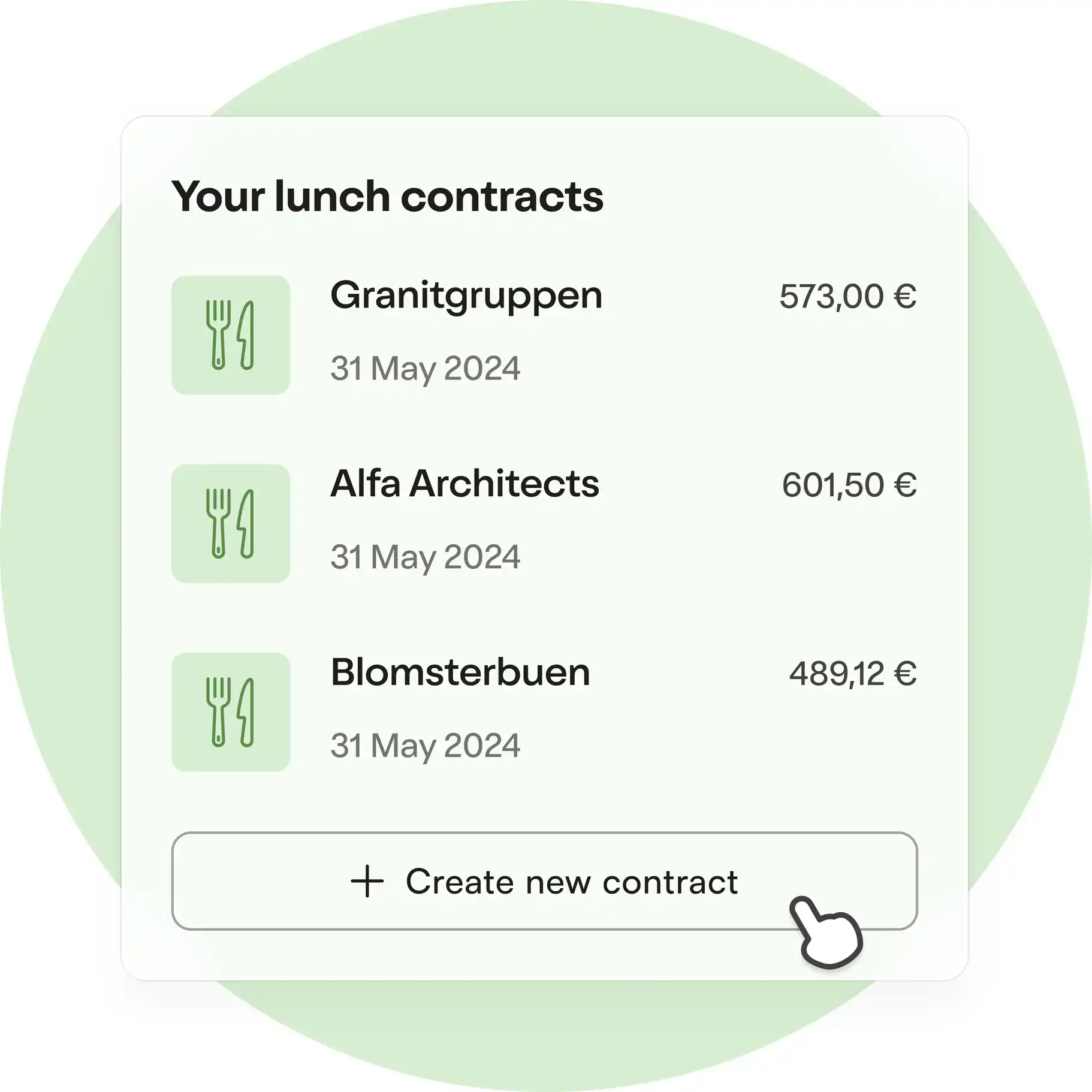Click the fork icon beside Blomsterbuen
Image resolution: width=1092 pixels, height=1092 pixels.
218,711
